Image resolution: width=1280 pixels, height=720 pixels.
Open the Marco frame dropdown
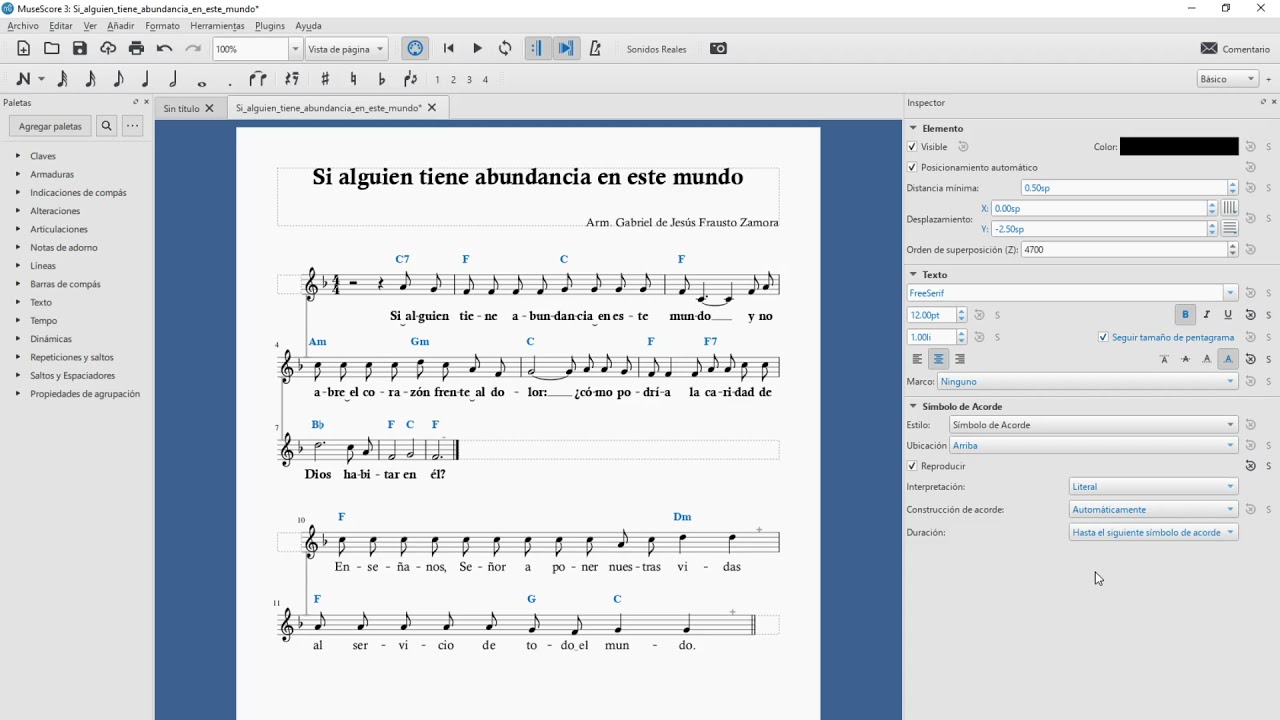pyautogui.click(x=1088, y=381)
